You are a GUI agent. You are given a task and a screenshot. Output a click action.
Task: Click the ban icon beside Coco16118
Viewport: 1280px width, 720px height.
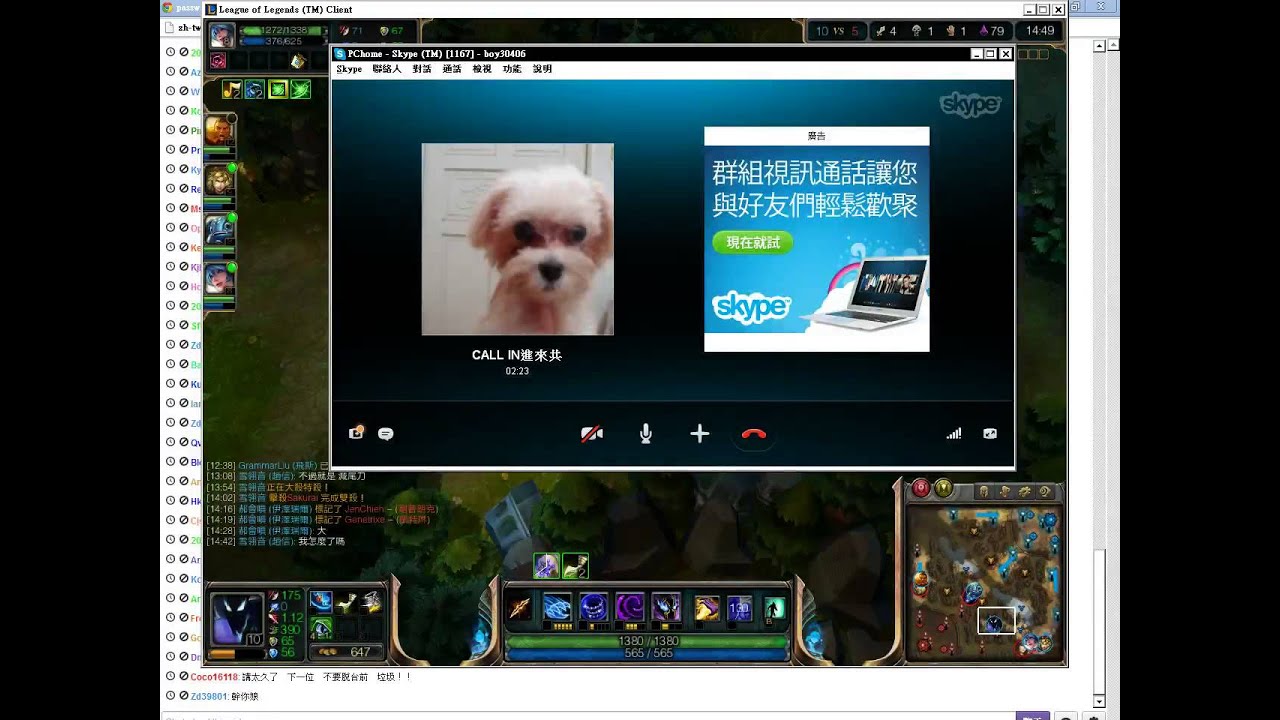point(183,677)
